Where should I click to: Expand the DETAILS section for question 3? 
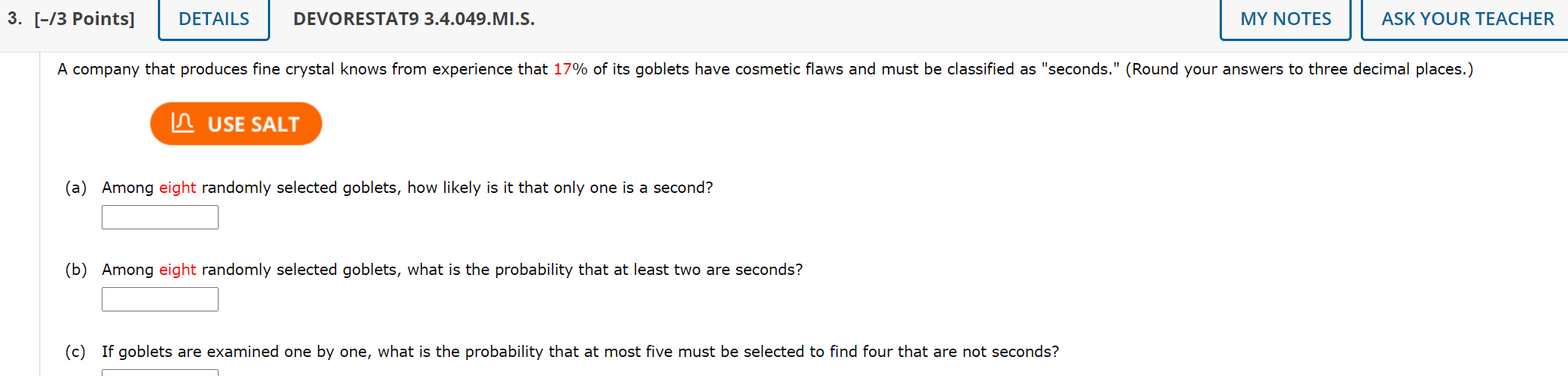coord(214,19)
